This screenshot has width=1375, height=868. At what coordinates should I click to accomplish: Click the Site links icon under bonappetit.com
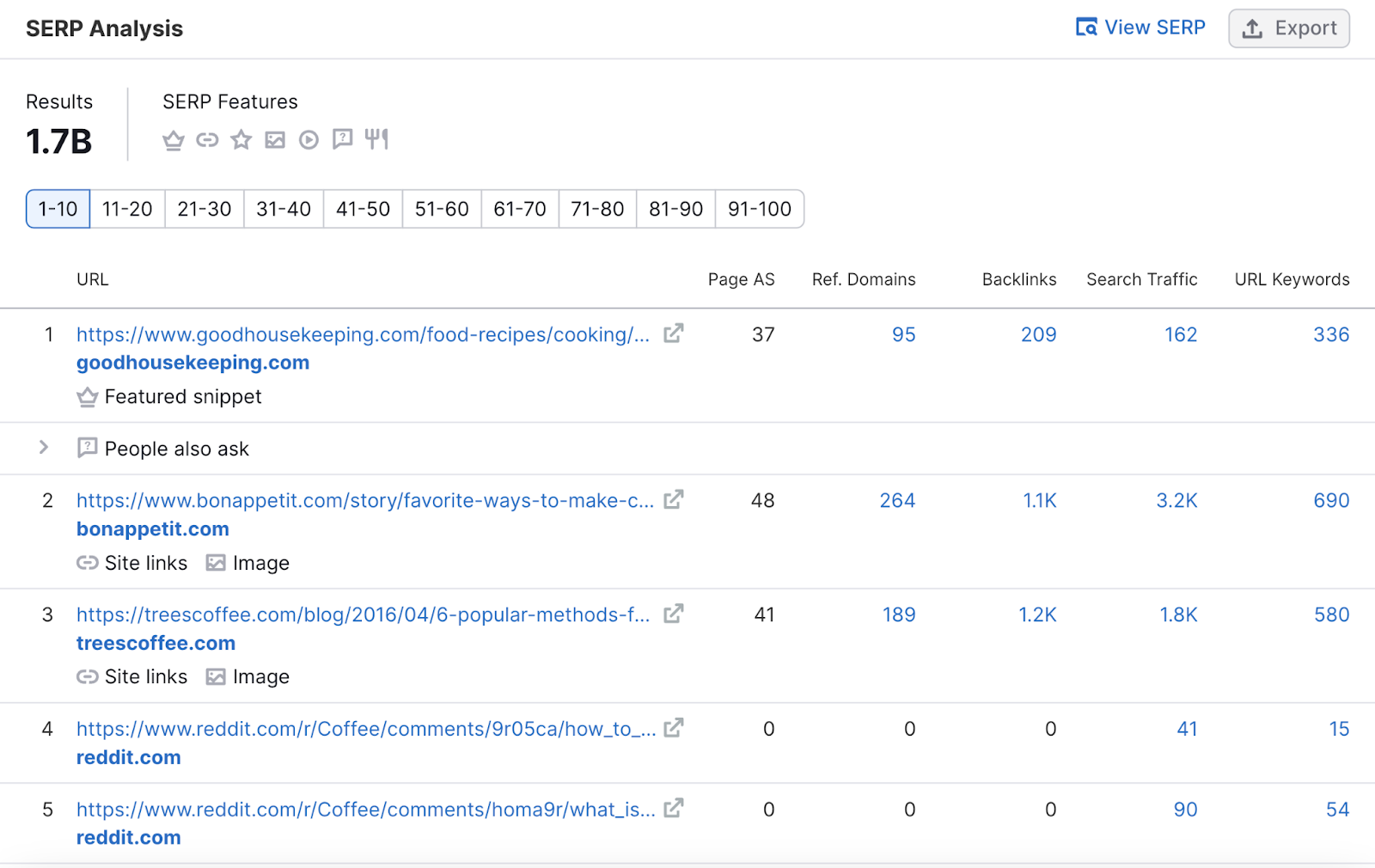pos(87,563)
